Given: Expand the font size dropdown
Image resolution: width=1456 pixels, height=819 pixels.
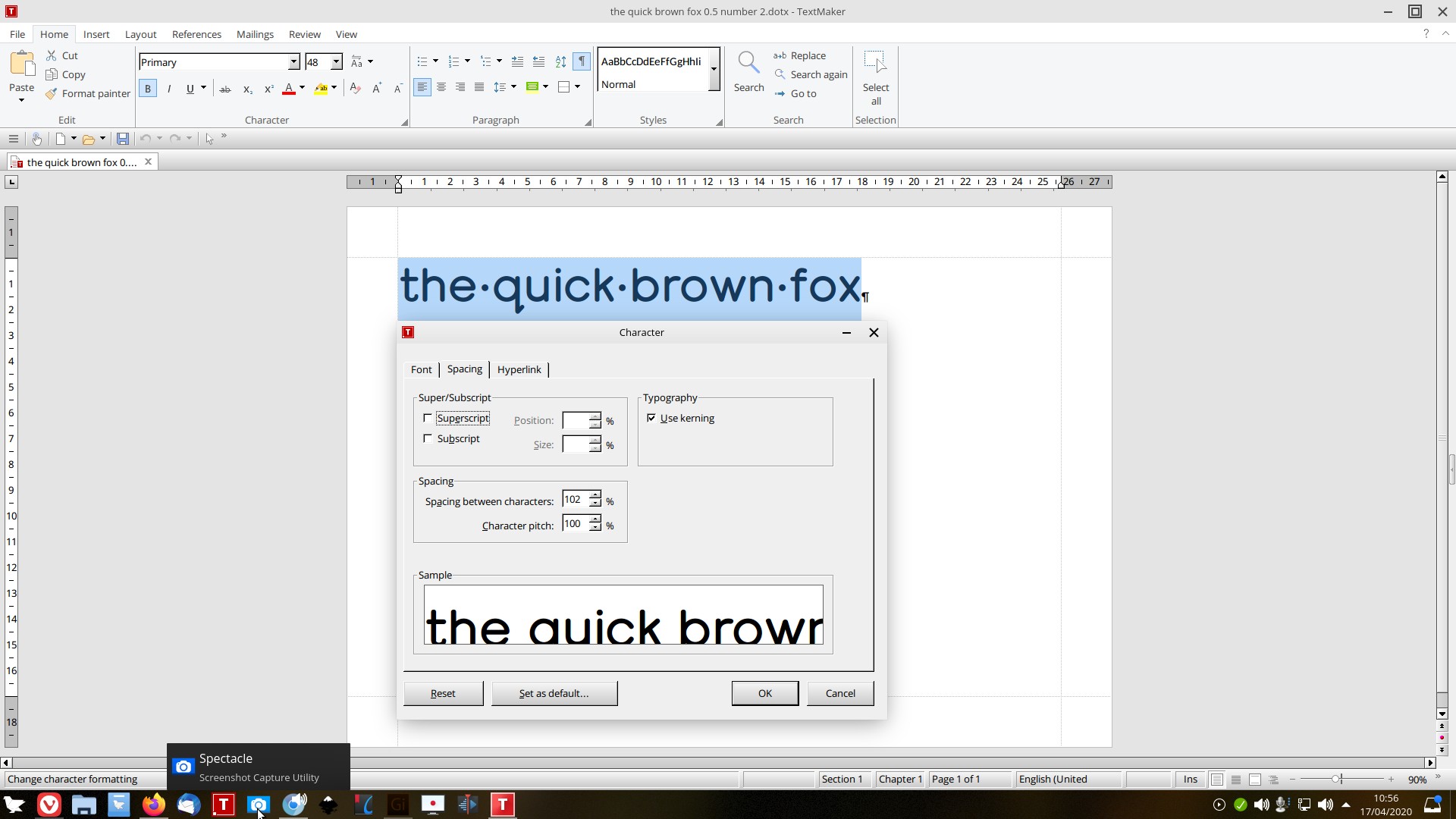Looking at the screenshot, I should point(336,62).
